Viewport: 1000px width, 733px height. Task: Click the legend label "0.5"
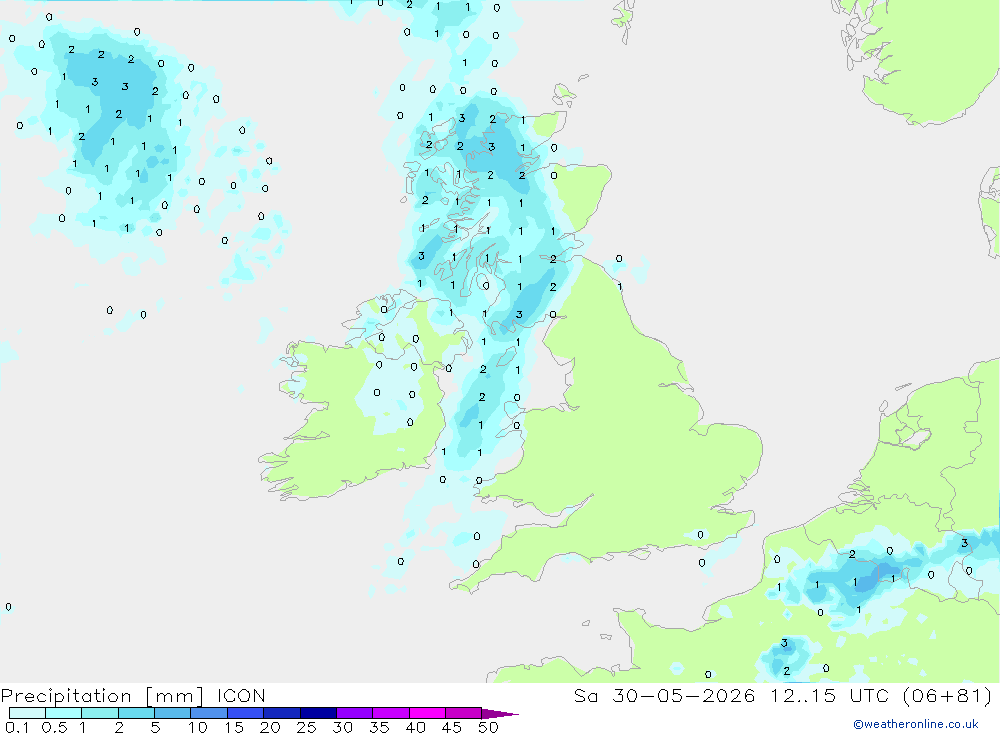(54, 727)
